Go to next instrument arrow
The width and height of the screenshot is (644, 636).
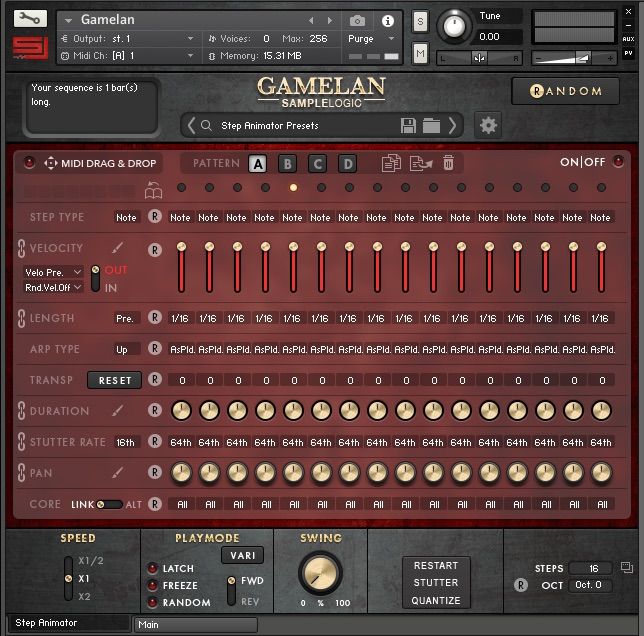point(329,20)
